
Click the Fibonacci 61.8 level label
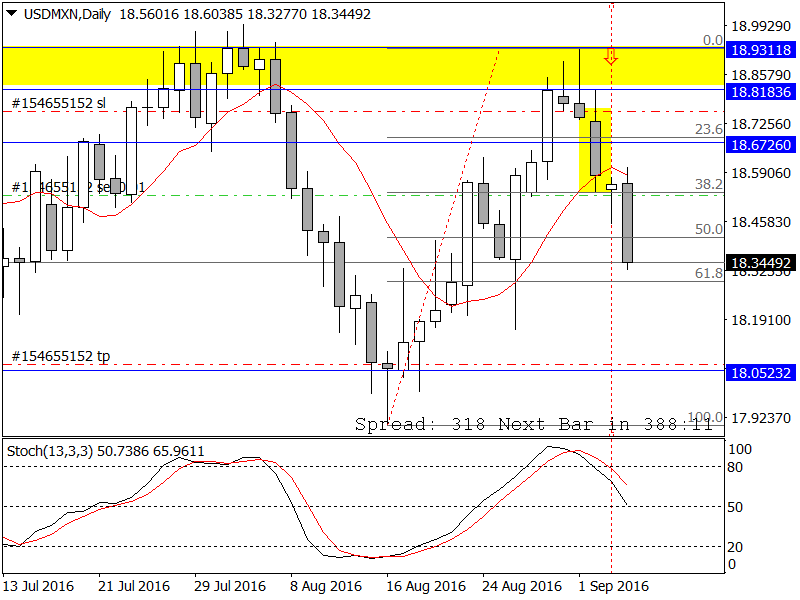pyautogui.click(x=709, y=273)
